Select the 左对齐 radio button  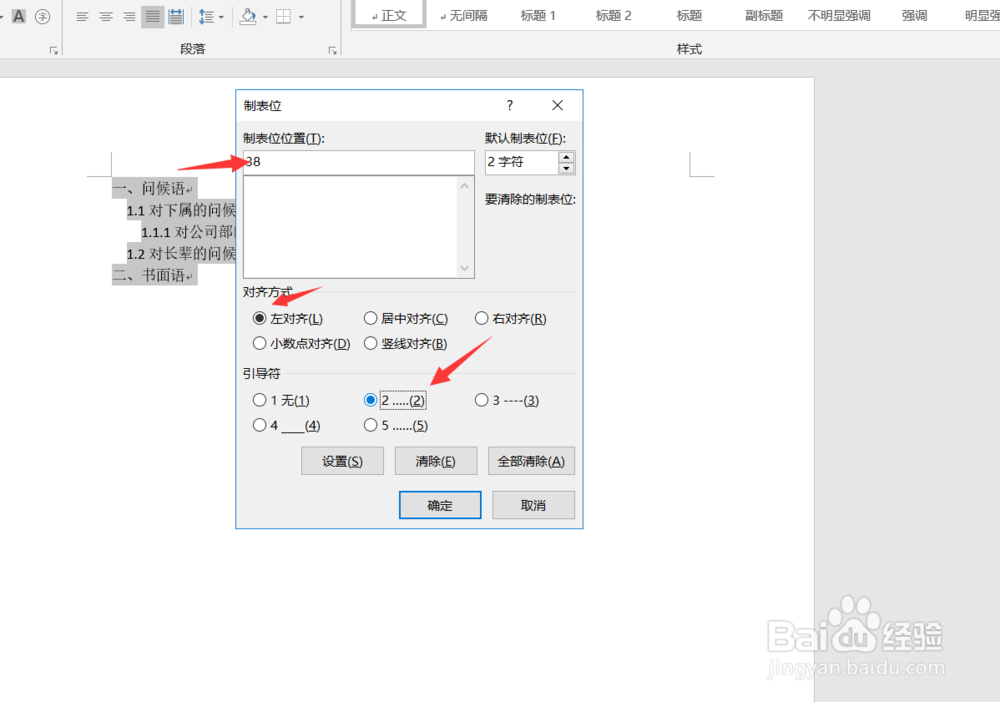tap(259, 318)
